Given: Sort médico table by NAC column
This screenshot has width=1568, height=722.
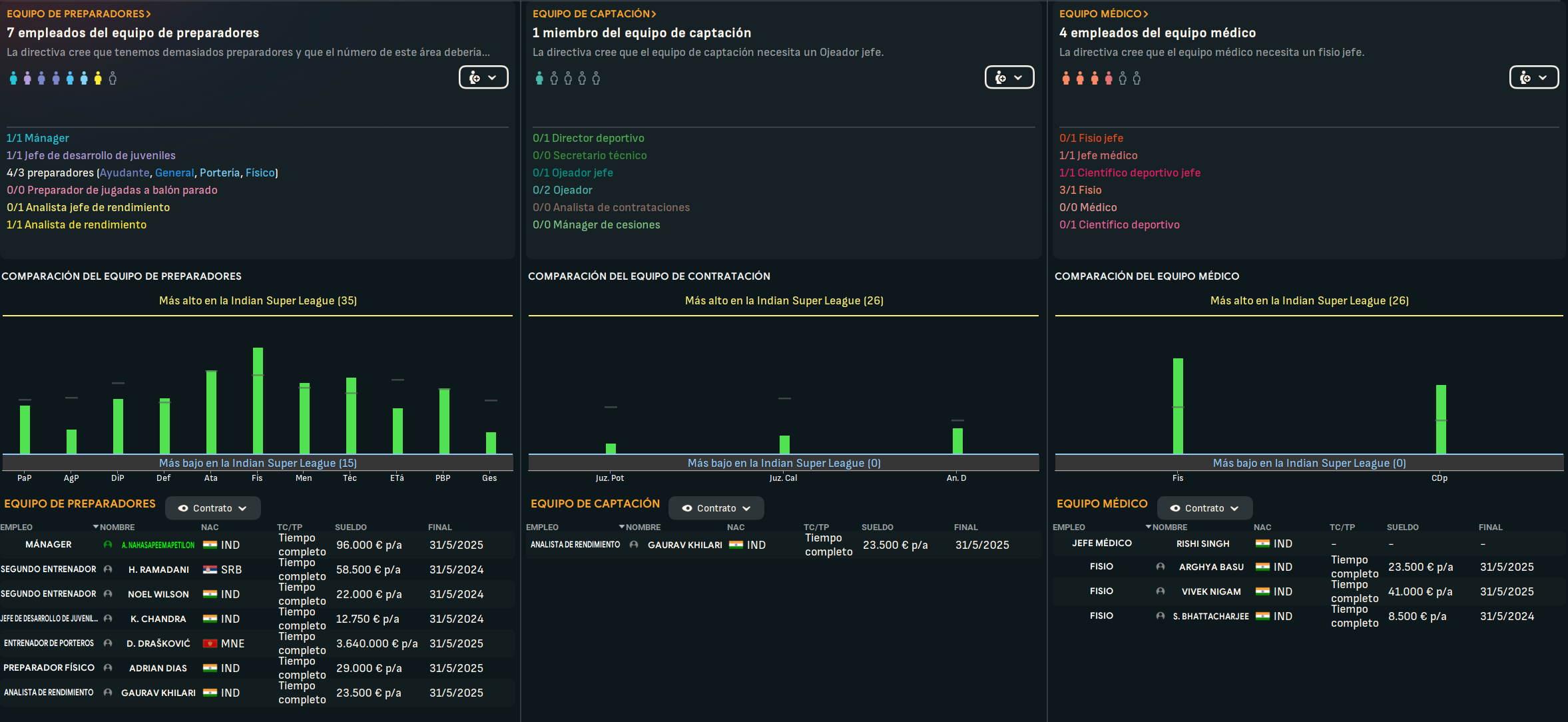Looking at the screenshot, I should click(1262, 528).
